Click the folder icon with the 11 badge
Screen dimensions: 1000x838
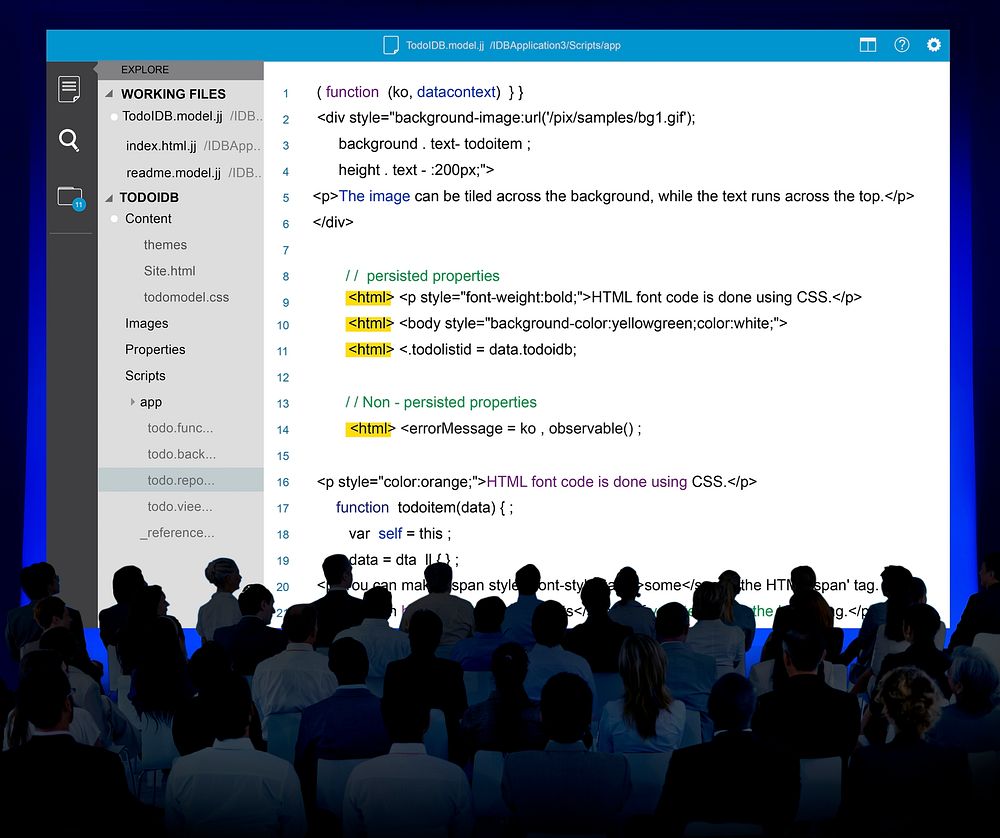pos(69,196)
